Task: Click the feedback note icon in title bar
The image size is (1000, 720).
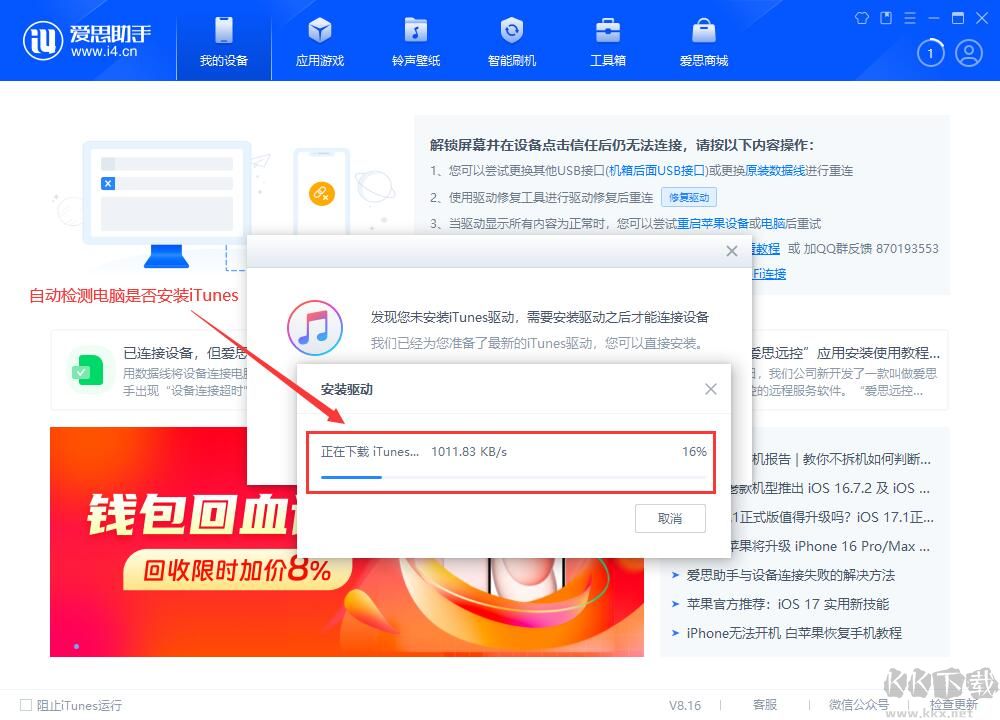Action: point(886,18)
